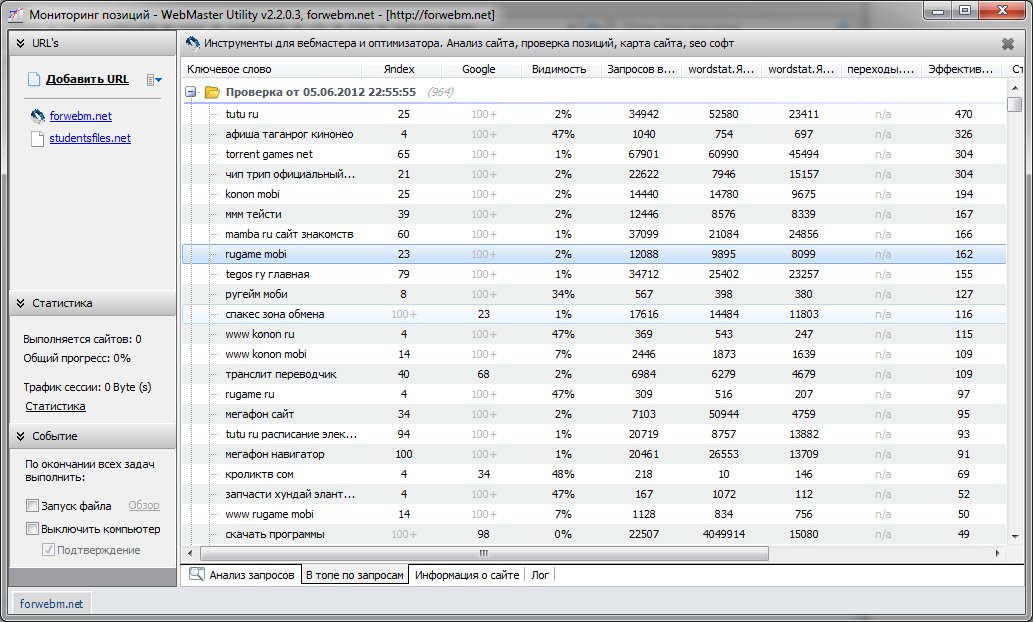Toggle the Подтверждение checkbox

[x=48, y=550]
